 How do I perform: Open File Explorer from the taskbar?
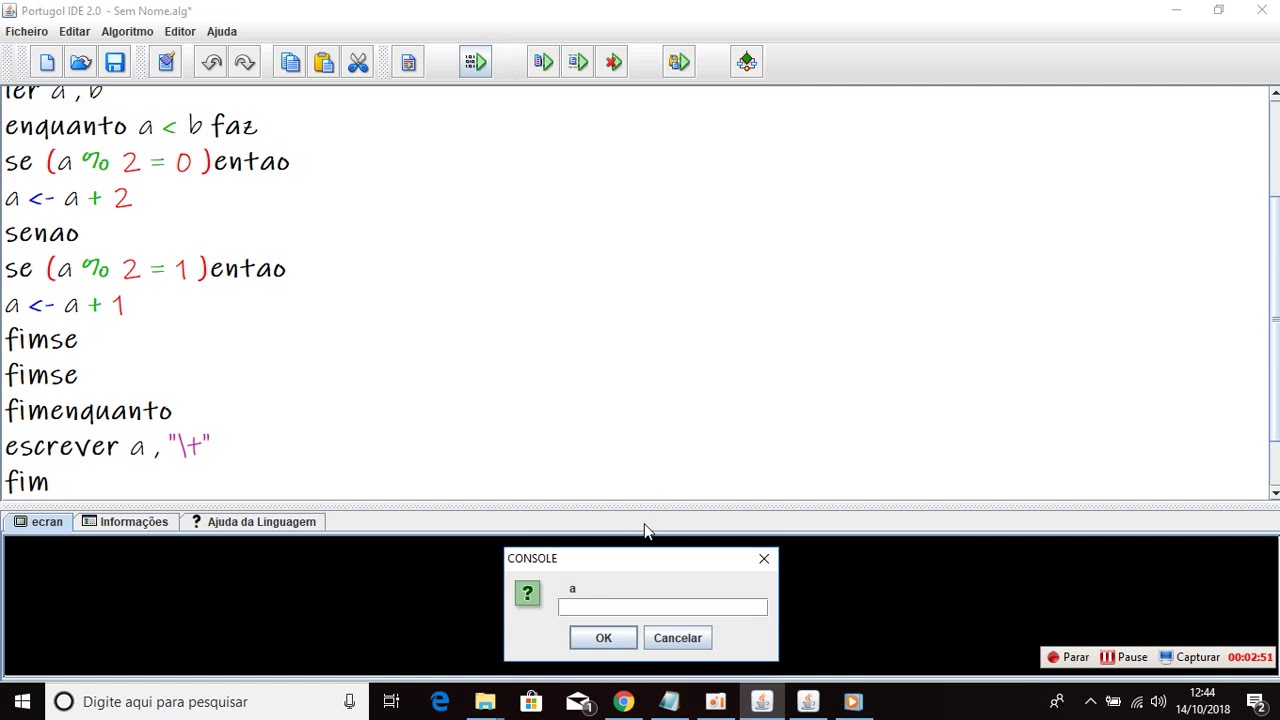485,702
